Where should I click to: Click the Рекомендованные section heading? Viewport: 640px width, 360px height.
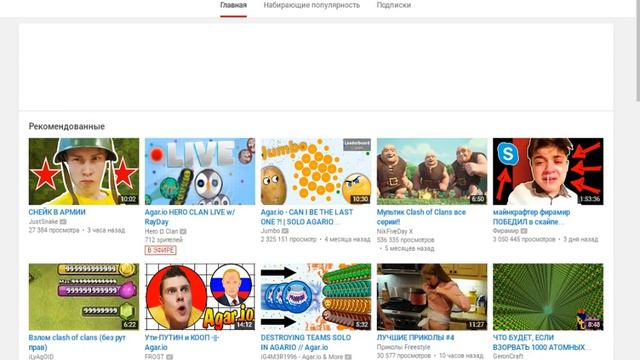(67, 127)
